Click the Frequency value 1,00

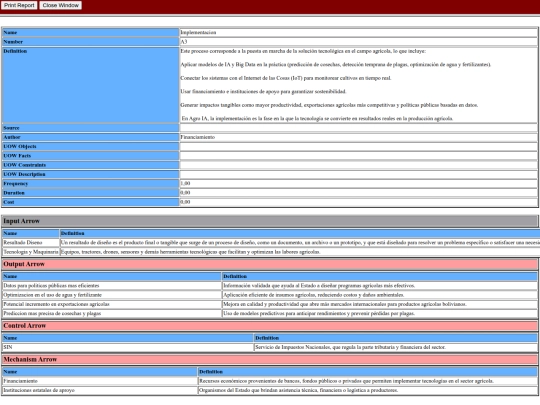pyautogui.click(x=185, y=184)
